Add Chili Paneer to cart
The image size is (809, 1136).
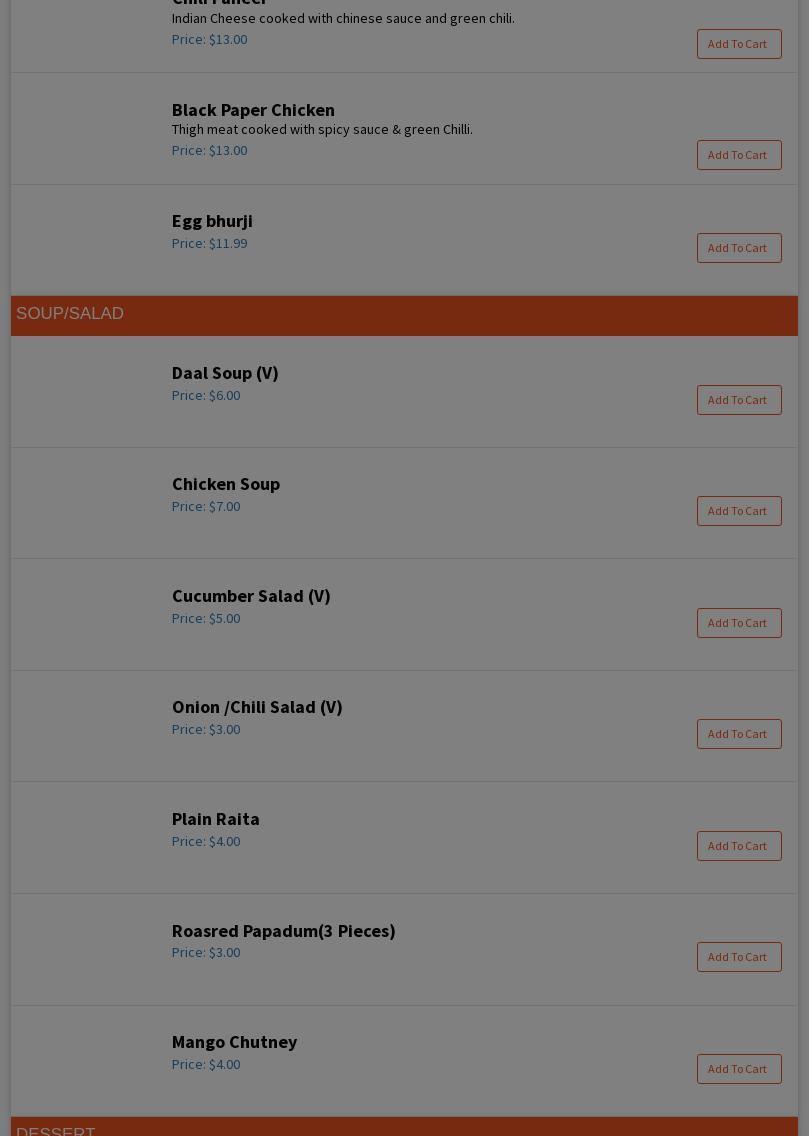(738, 44)
